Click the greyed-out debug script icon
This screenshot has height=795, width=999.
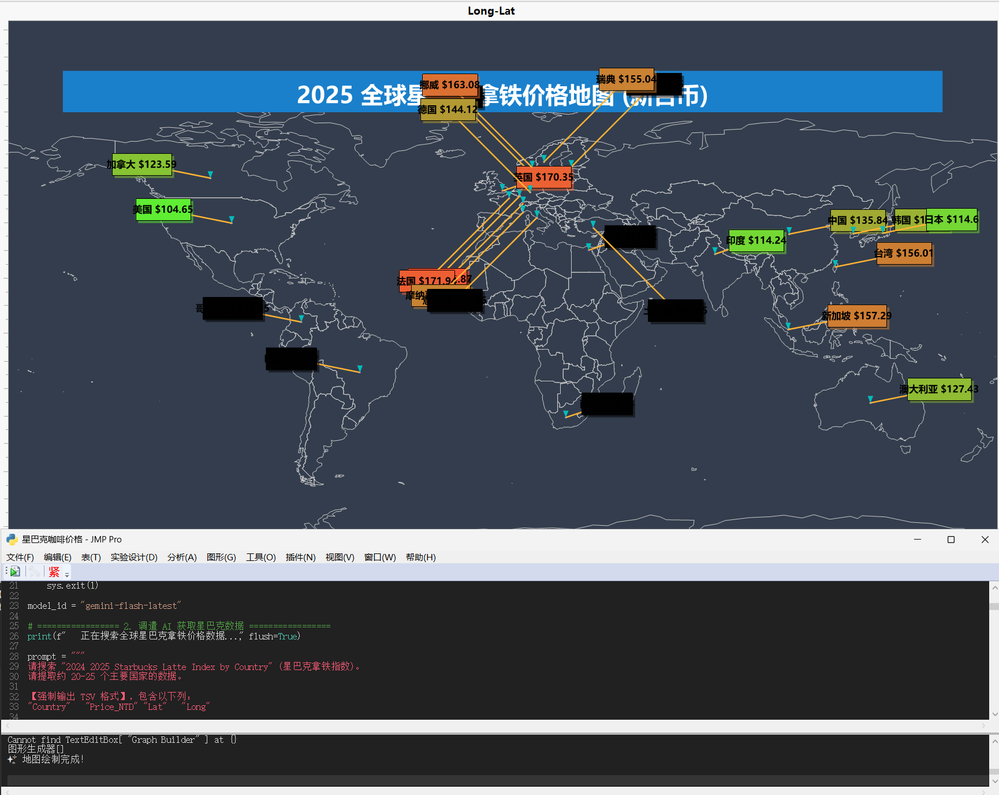[x=35, y=572]
